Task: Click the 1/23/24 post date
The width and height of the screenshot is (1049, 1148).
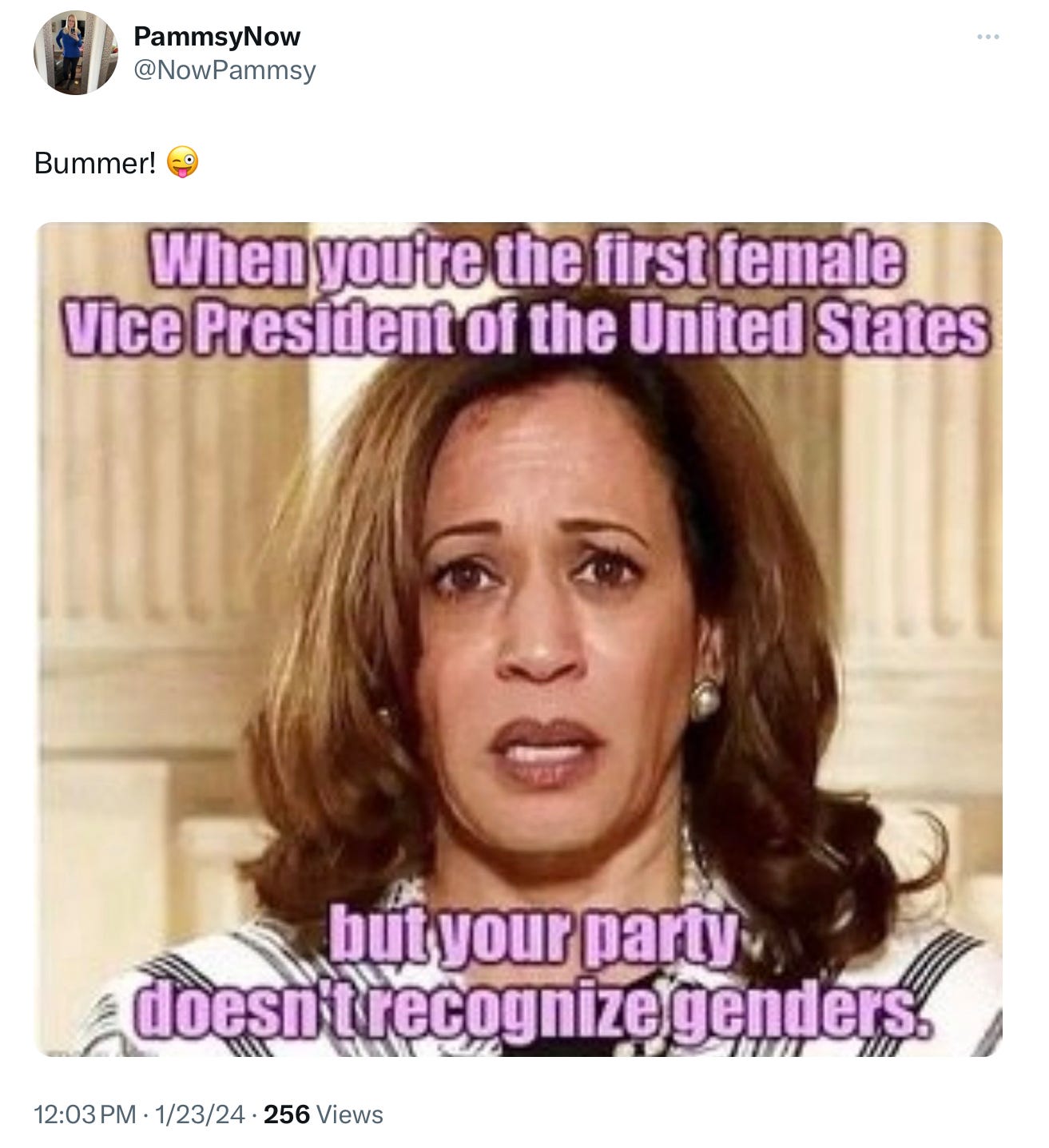Action: coord(200,1114)
